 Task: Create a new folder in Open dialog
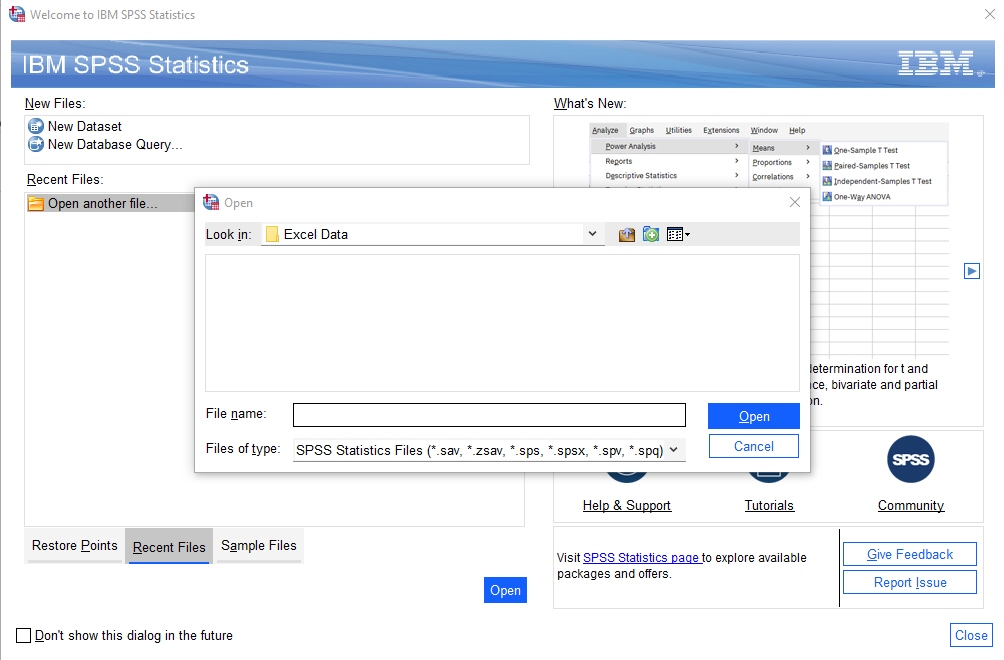(x=651, y=235)
